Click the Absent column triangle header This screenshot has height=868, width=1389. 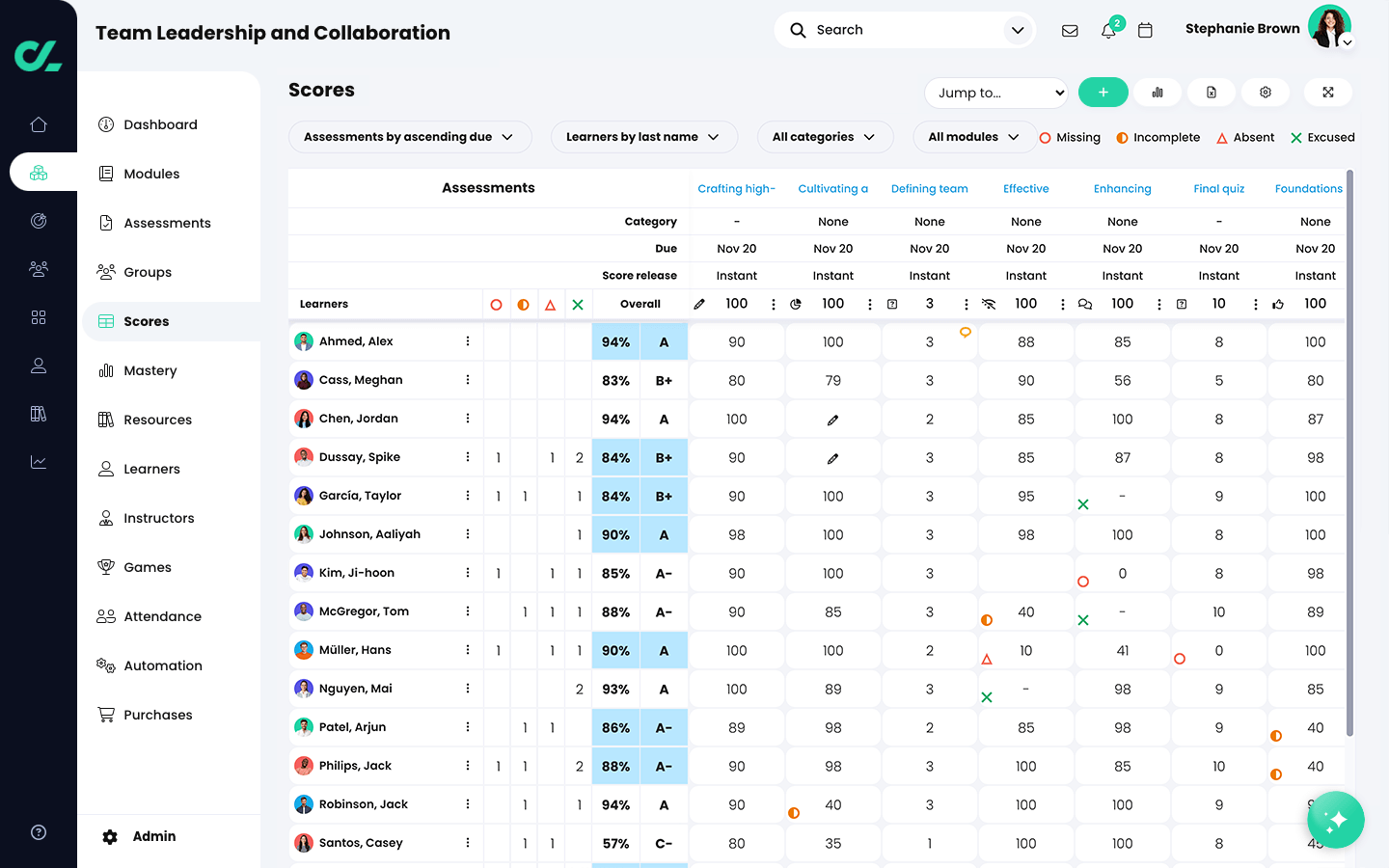click(551, 305)
